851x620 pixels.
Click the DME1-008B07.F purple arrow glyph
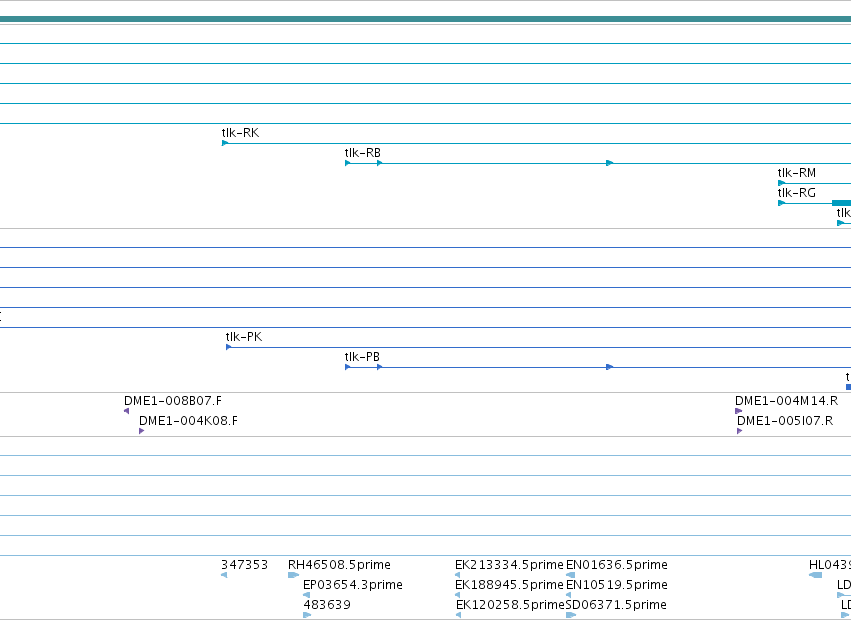click(126, 411)
